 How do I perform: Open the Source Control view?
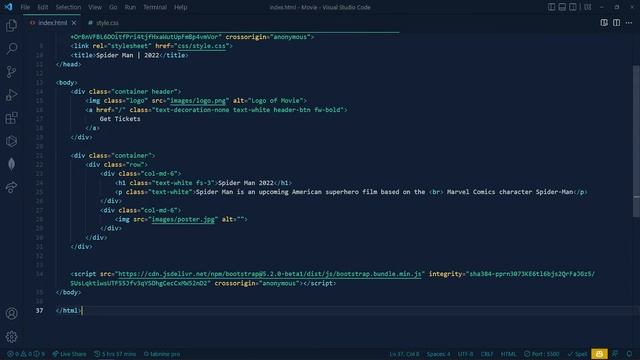tap(11, 72)
